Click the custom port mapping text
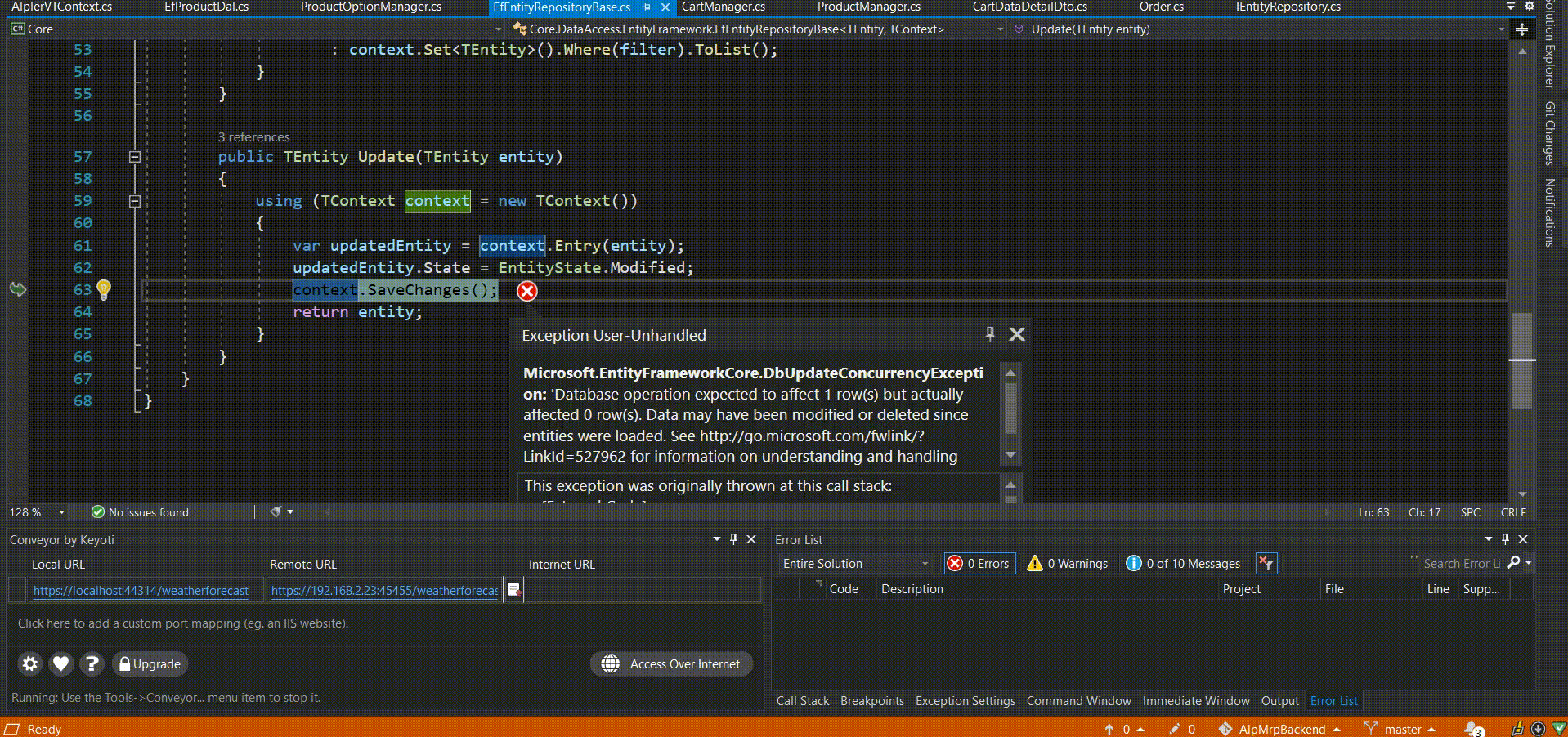1568x737 pixels. pyautogui.click(x=183, y=623)
